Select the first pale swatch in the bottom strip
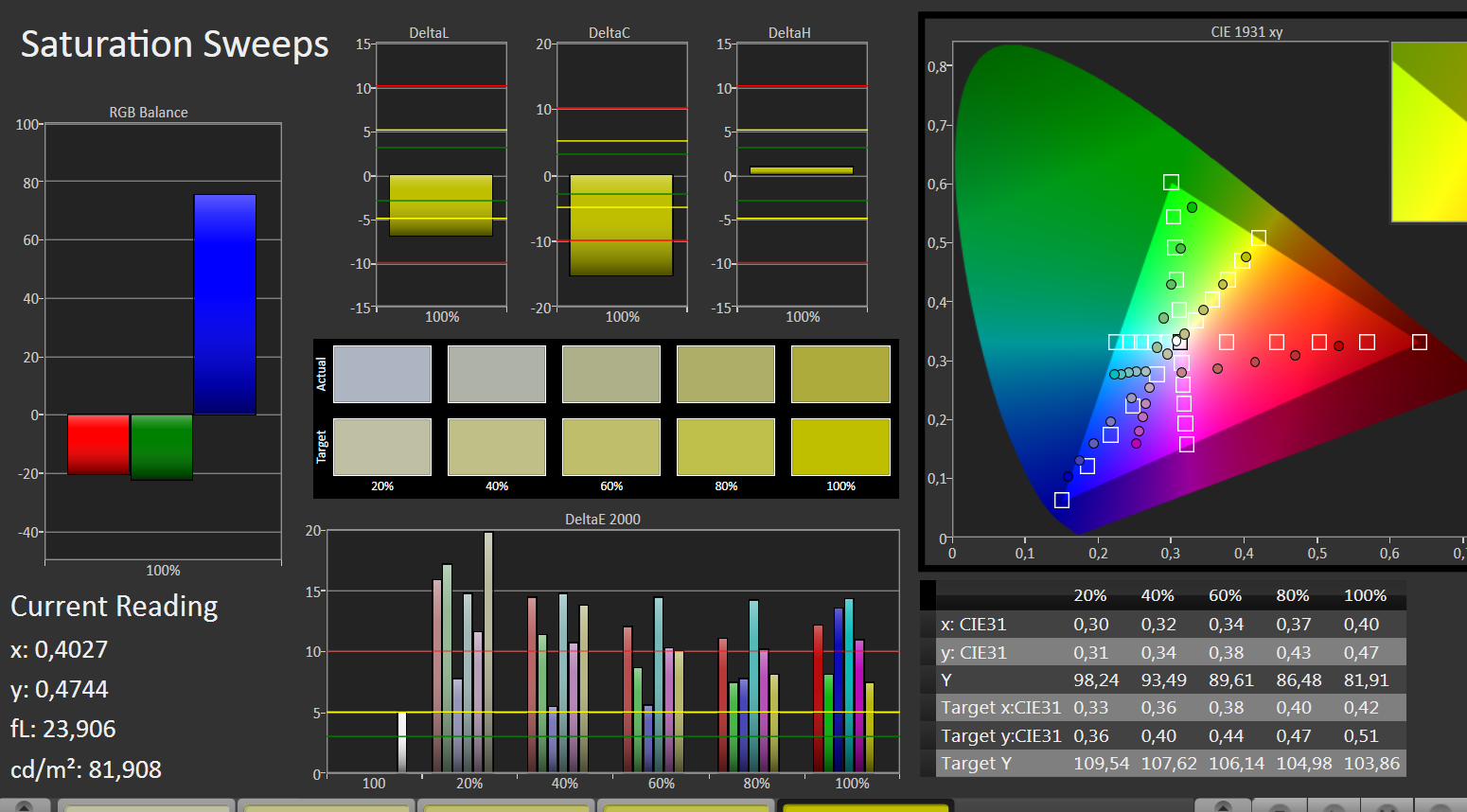 tap(147, 806)
